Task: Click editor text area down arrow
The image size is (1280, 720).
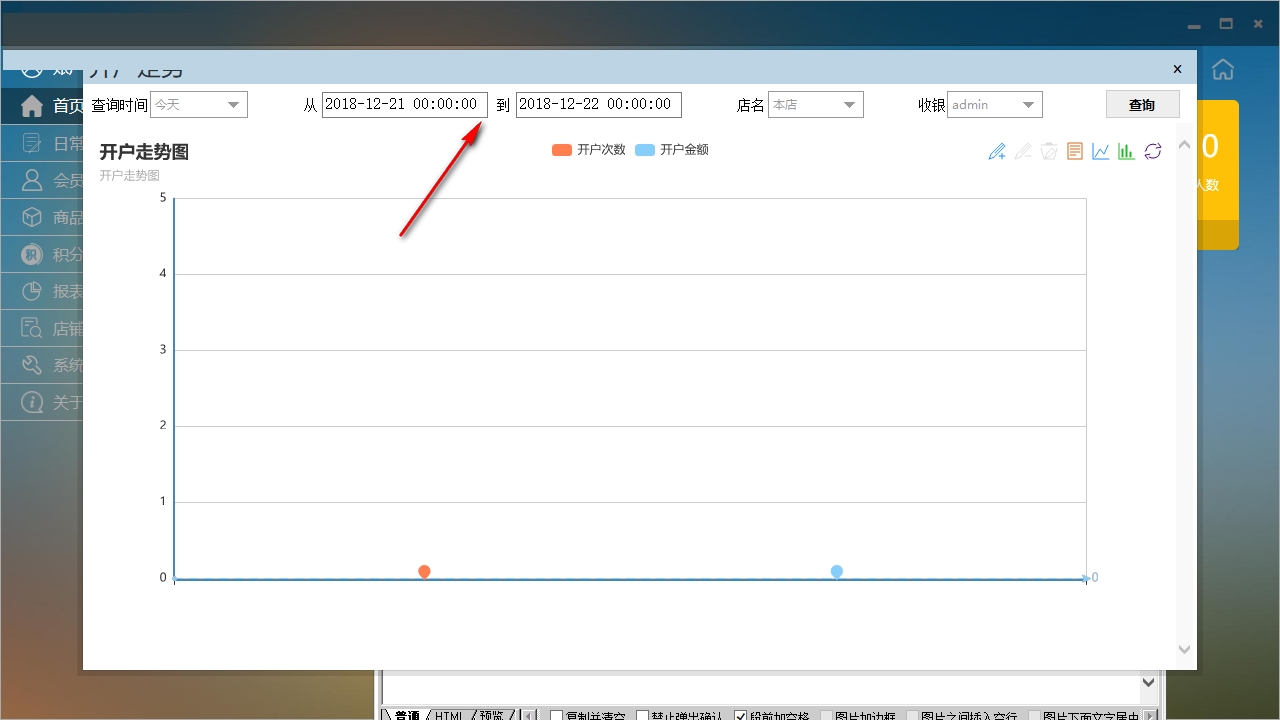Action: pos(1149,683)
